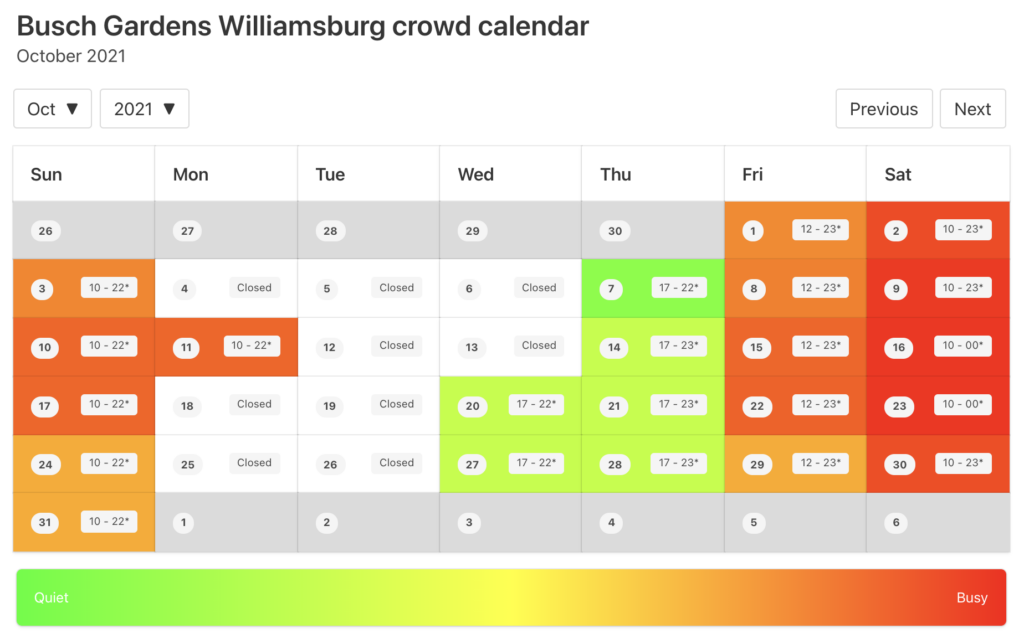Click the Wed column header
Image resolution: width=1024 pixels, height=639 pixels.
[475, 174]
